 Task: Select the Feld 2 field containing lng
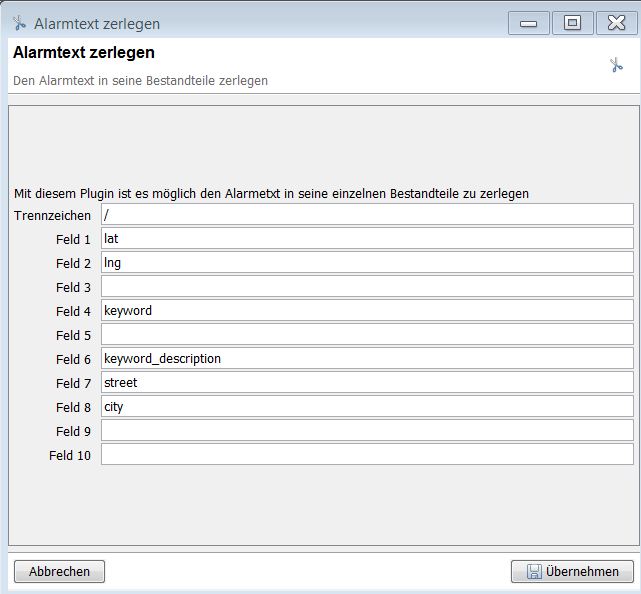point(367,263)
